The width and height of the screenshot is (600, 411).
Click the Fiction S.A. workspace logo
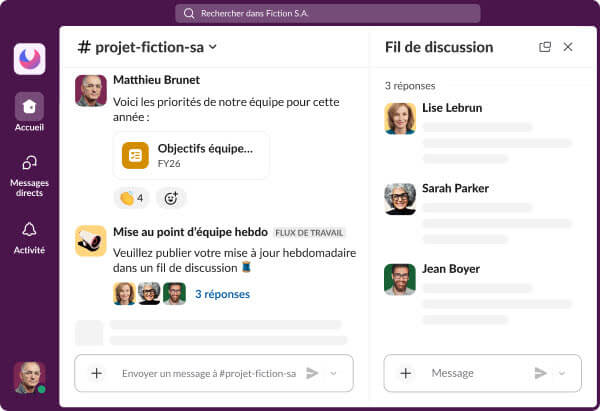(x=29, y=58)
